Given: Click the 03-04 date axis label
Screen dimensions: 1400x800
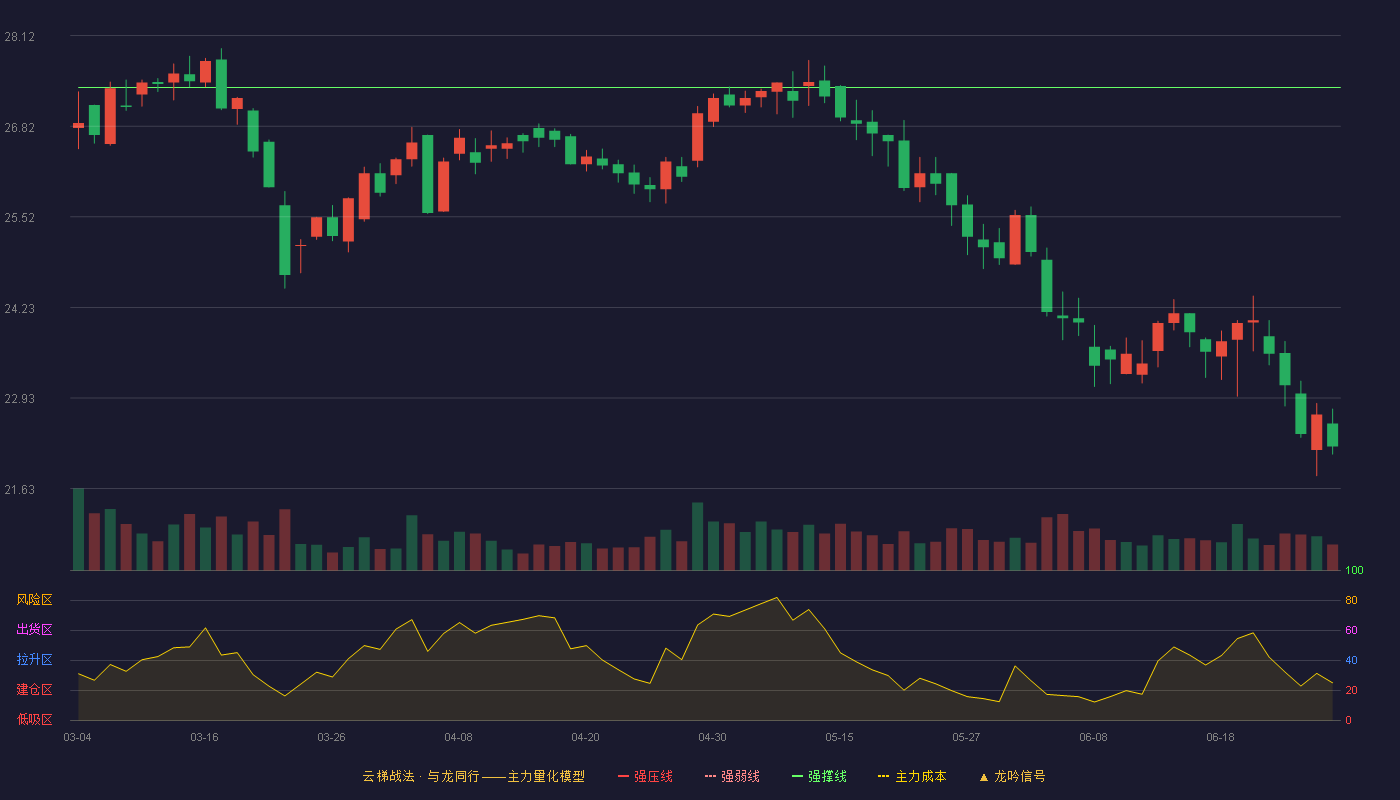Looking at the screenshot, I should [77, 737].
